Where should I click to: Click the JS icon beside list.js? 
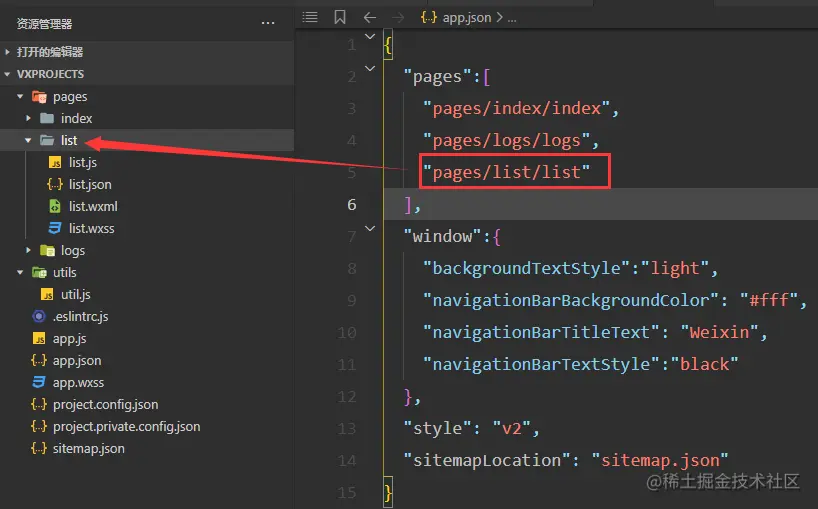coord(55,163)
